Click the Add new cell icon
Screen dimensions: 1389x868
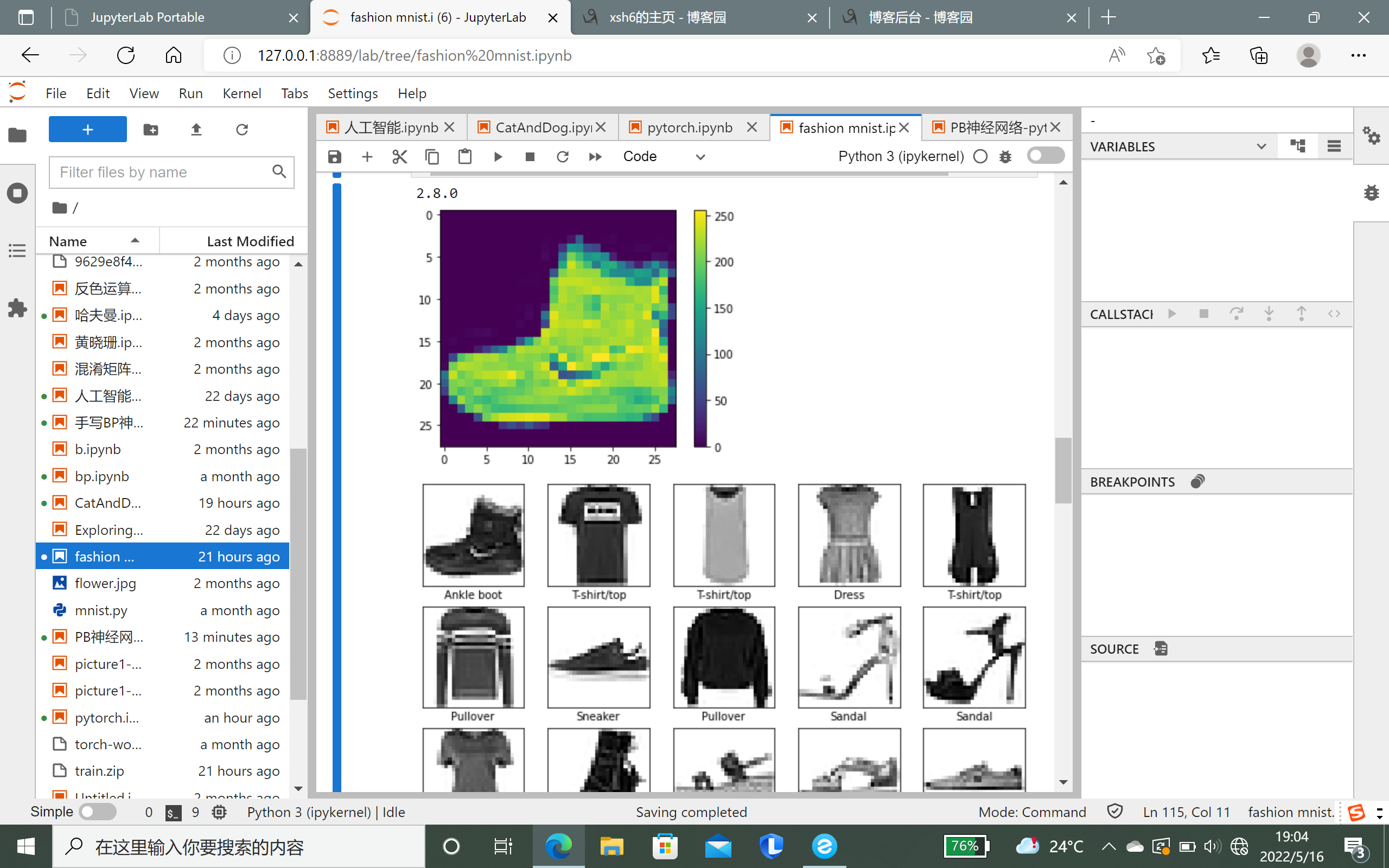(367, 156)
